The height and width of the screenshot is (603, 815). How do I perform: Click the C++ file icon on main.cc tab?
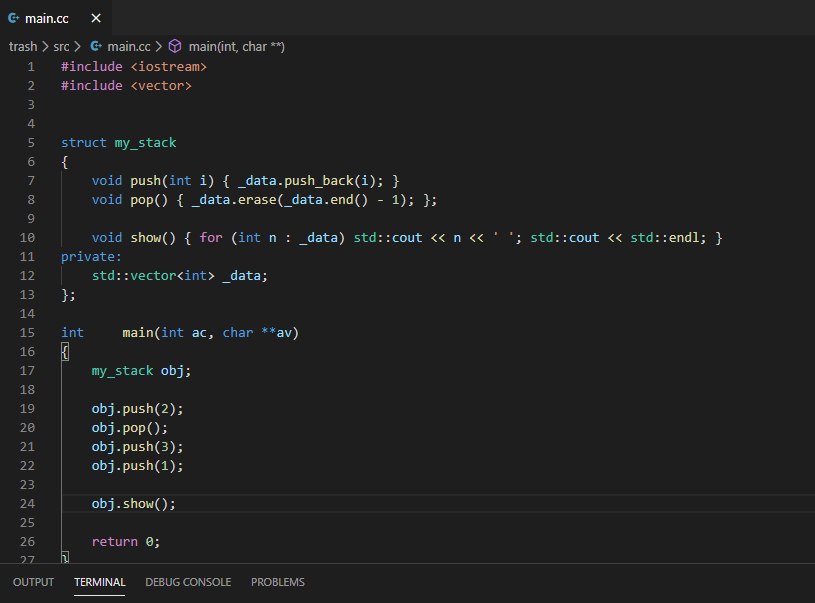click(14, 18)
